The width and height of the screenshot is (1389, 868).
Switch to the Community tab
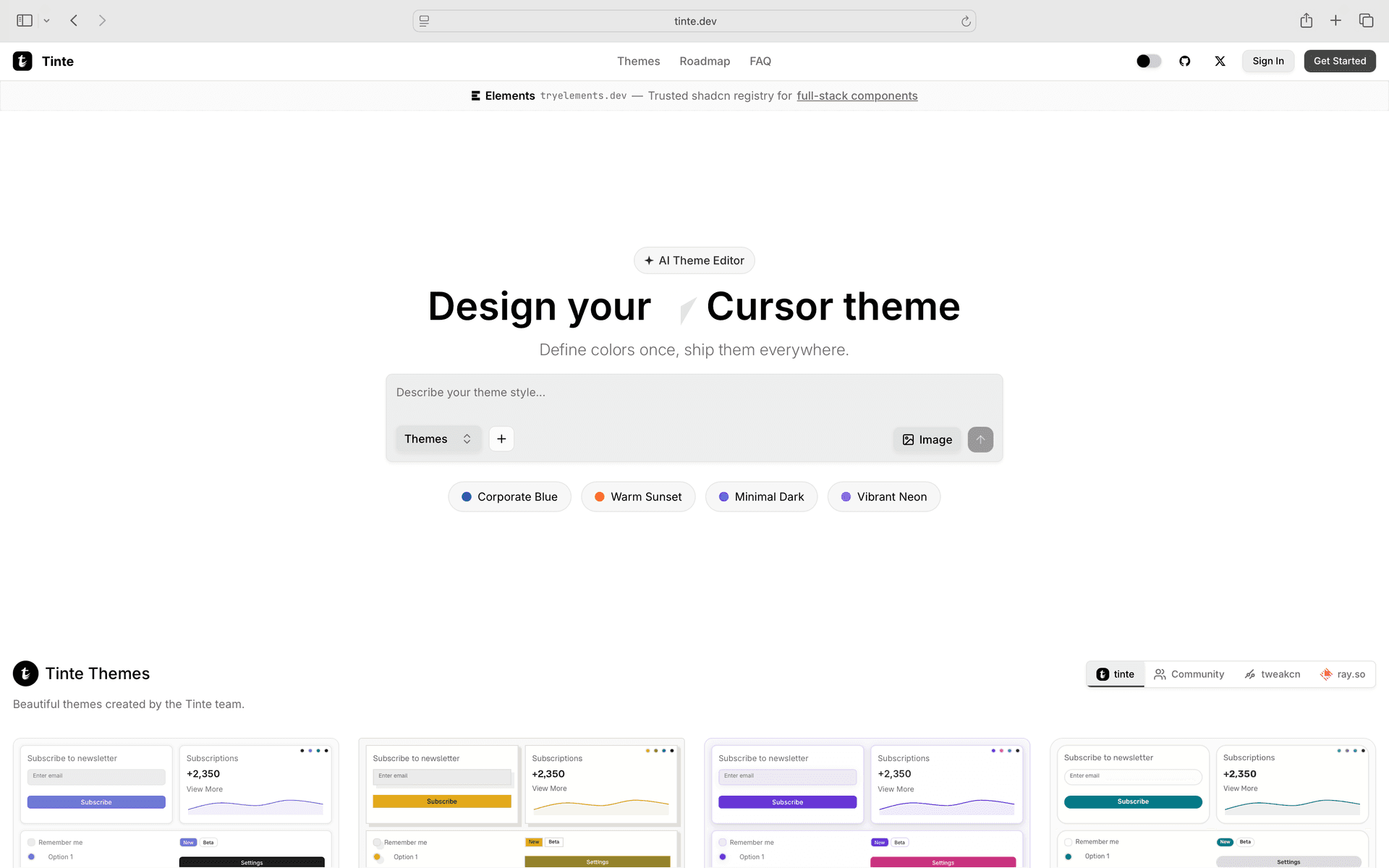click(1189, 674)
